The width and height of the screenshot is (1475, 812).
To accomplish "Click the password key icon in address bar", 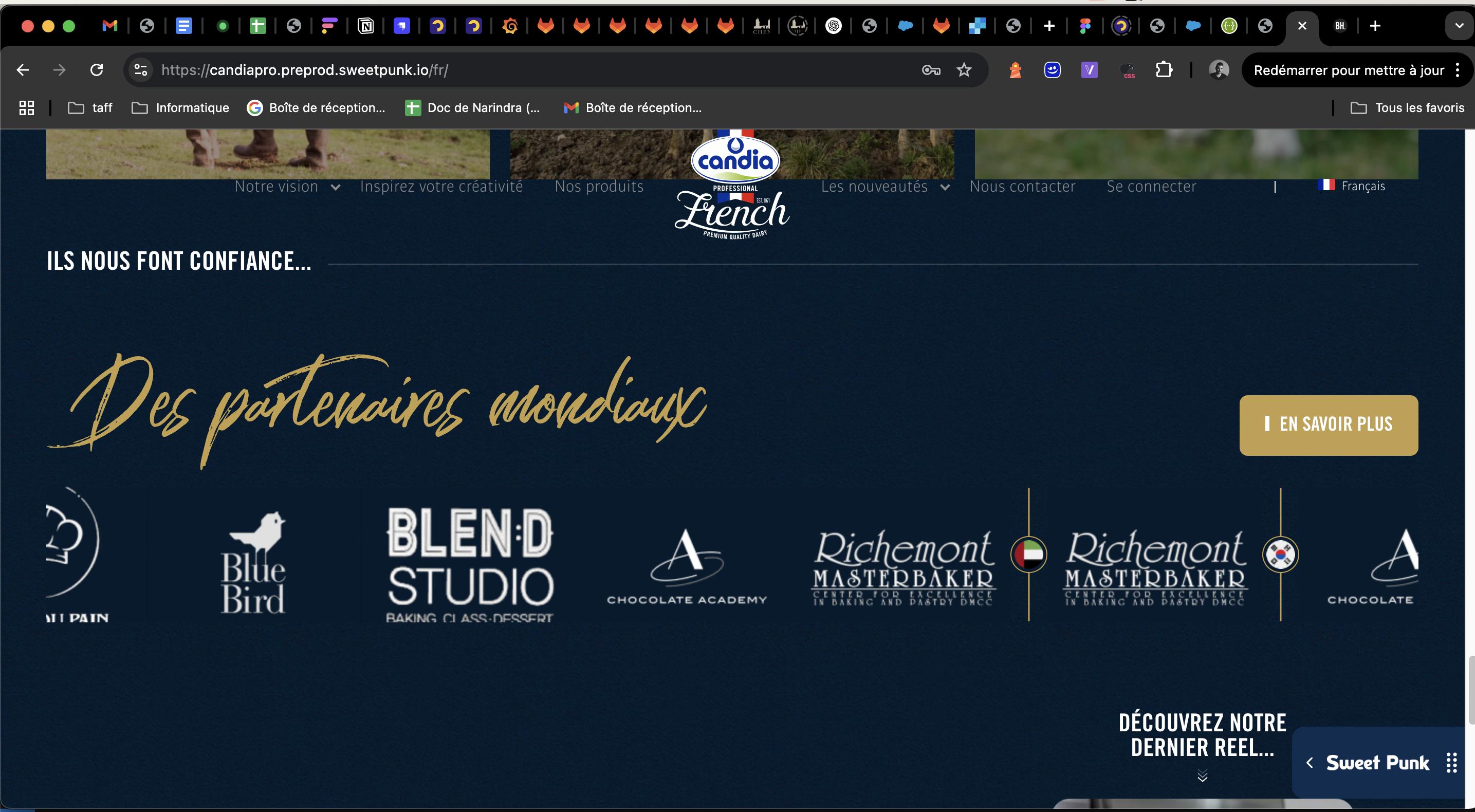I will click(931, 70).
